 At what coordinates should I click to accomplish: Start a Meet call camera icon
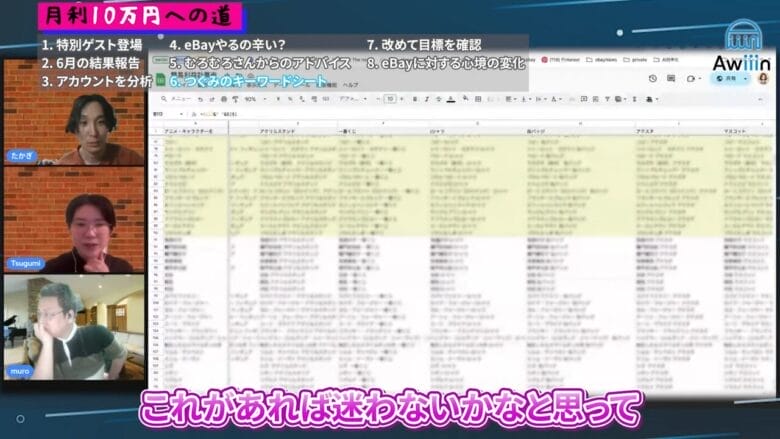pos(690,79)
